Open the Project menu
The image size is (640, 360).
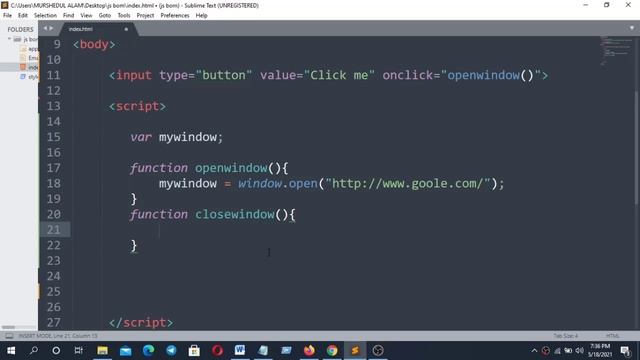click(x=145, y=16)
